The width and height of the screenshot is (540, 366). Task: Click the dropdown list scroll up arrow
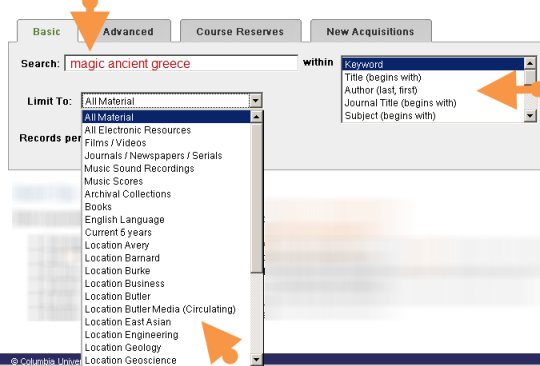click(256, 117)
